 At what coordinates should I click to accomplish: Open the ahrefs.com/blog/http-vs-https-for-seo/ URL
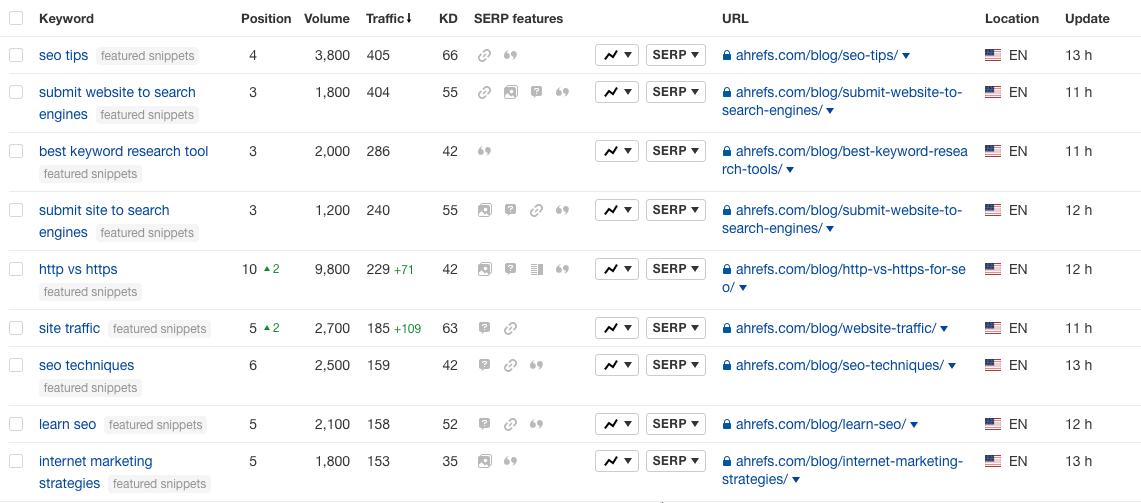click(x=844, y=278)
